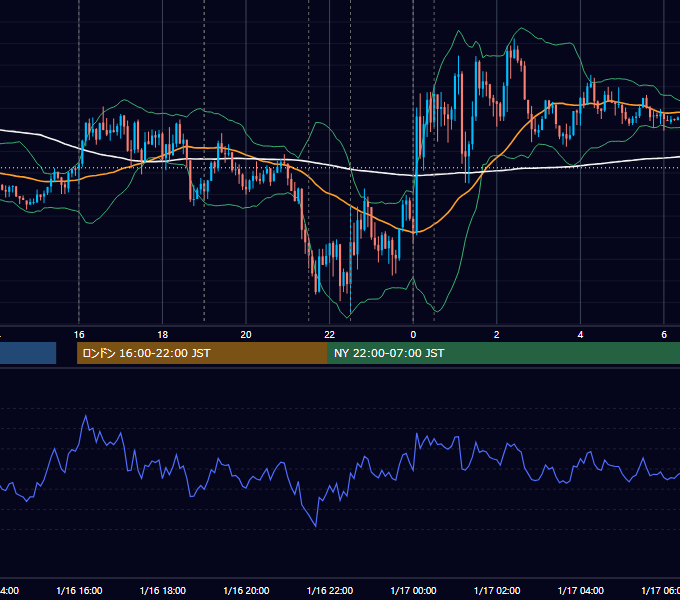The width and height of the screenshot is (680, 600).
Task: Click the '1/16 20:00' label on lower axis
Action: click(x=246, y=591)
